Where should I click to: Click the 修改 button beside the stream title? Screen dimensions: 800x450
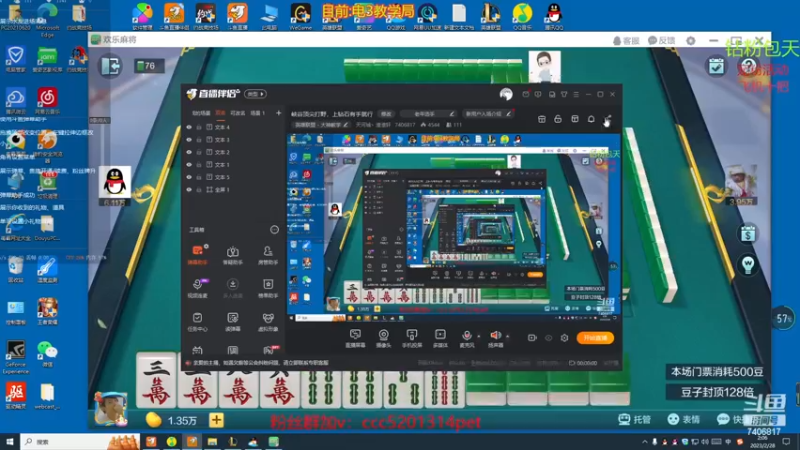pos(386,114)
